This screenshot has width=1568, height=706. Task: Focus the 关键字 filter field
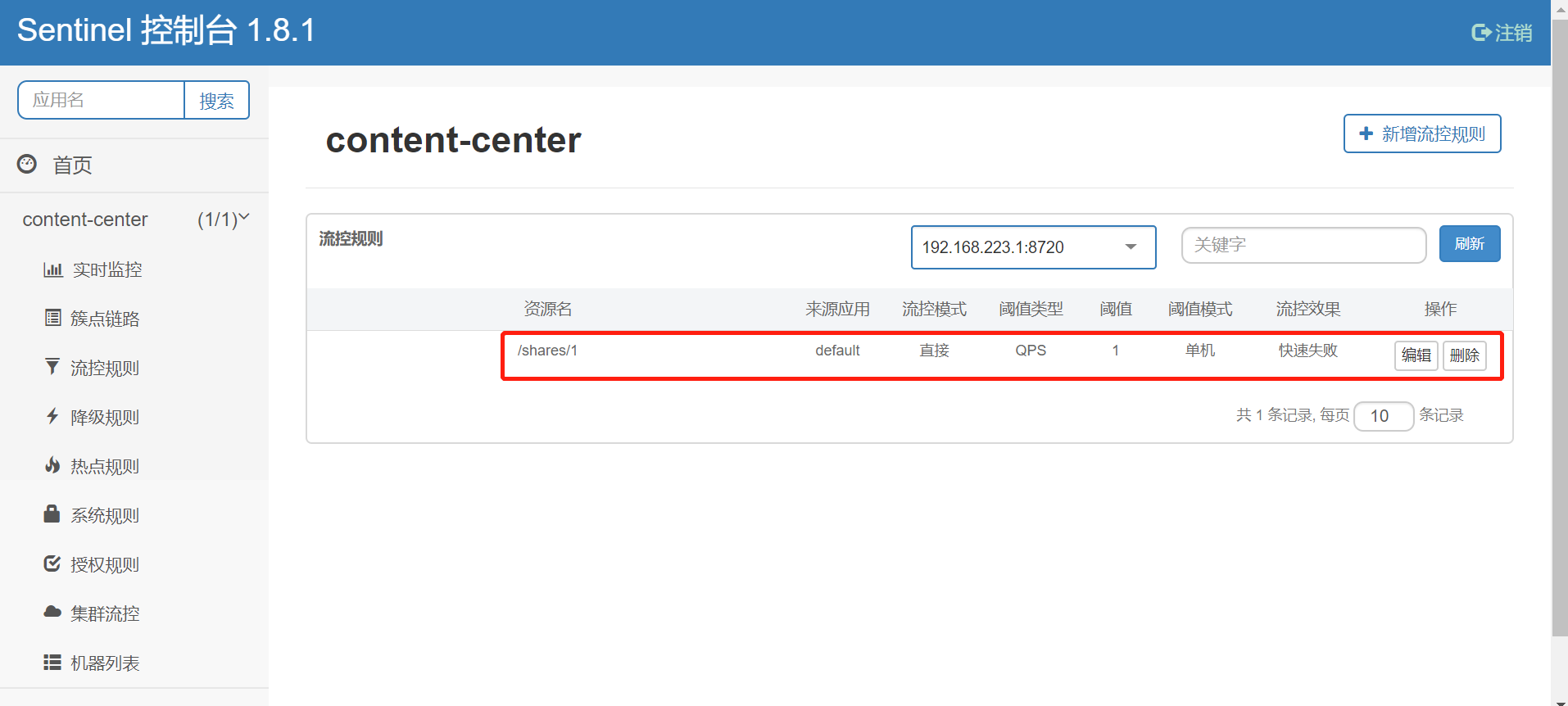coord(1304,245)
